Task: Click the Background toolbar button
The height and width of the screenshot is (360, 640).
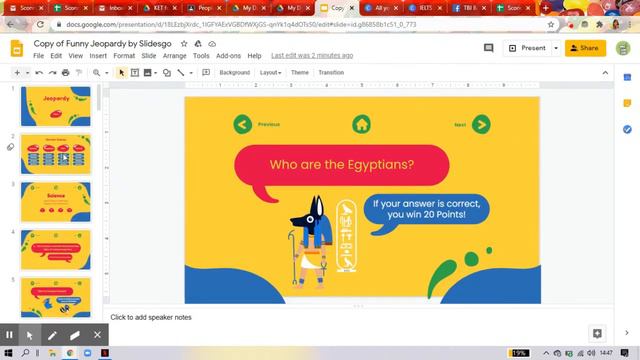Action: click(235, 73)
